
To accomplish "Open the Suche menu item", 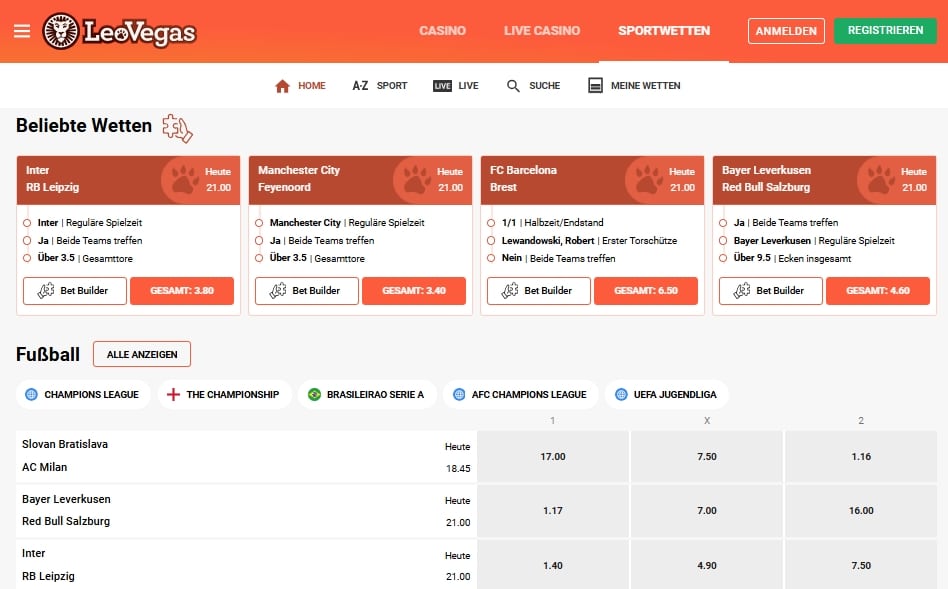I will click(x=533, y=86).
